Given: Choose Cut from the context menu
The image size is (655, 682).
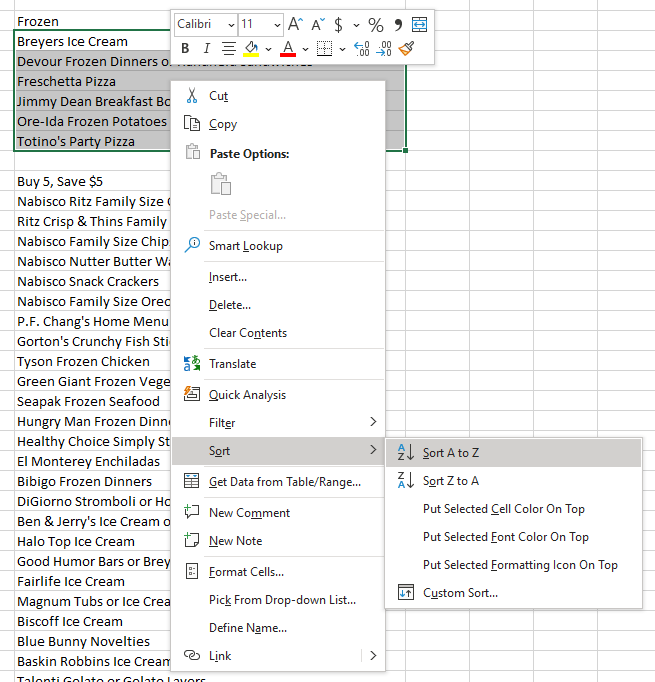Looking at the screenshot, I should coord(278,96).
